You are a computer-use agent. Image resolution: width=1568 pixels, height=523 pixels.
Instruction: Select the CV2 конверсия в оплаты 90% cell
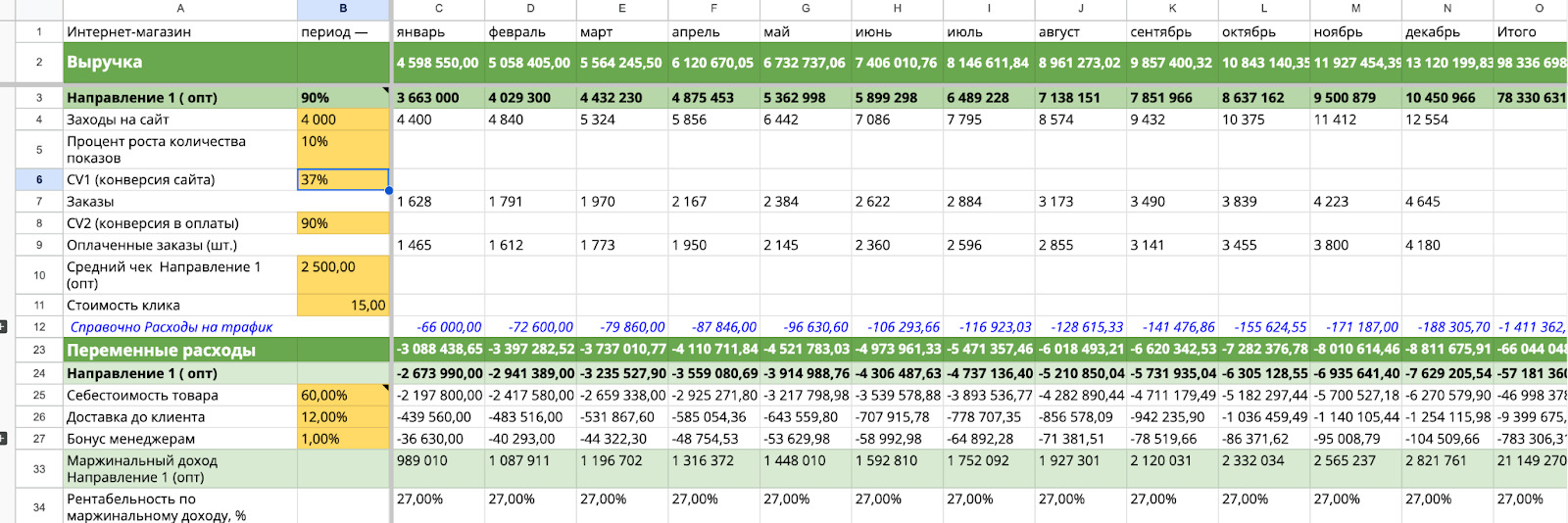click(343, 223)
